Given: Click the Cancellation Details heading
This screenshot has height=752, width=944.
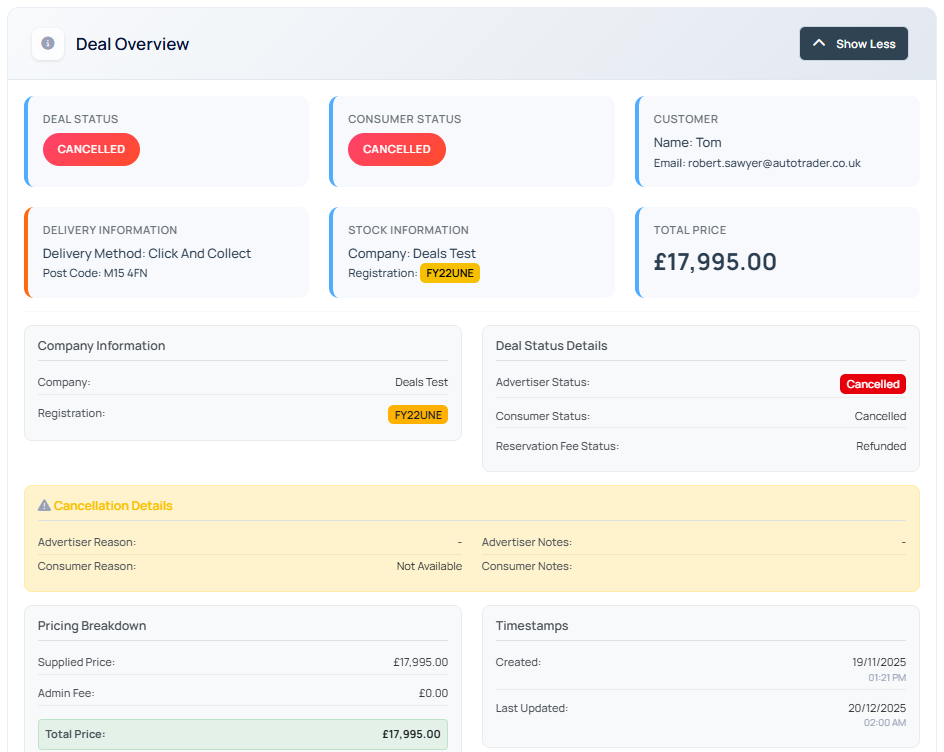Looking at the screenshot, I should click(x=113, y=506).
